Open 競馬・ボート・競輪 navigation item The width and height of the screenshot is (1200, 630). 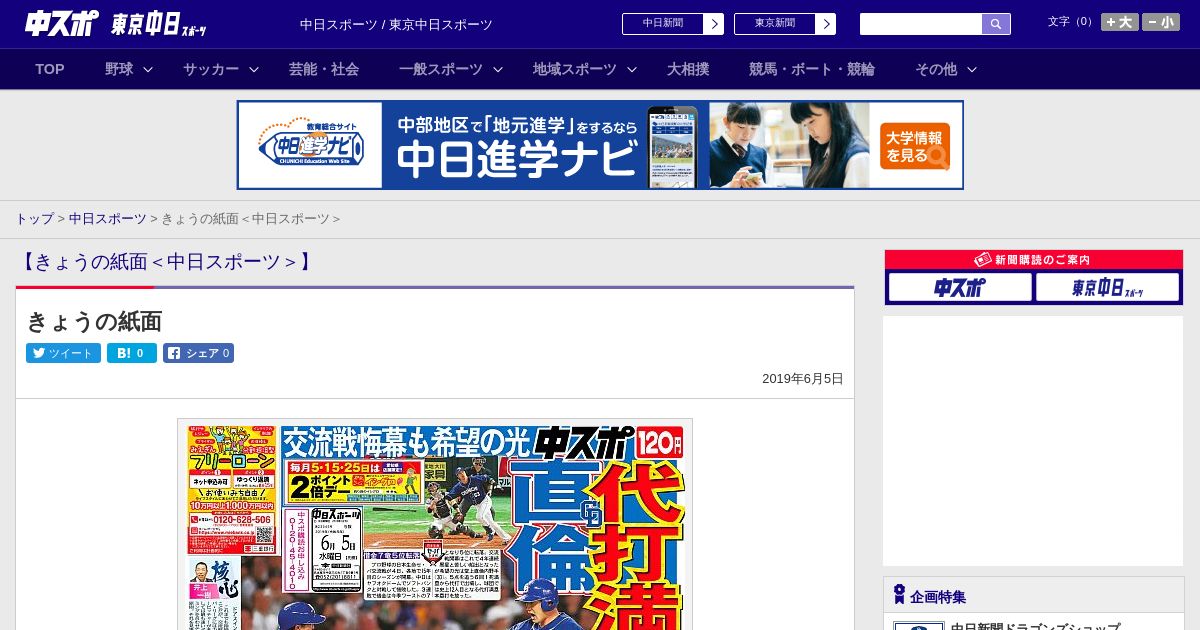click(x=812, y=69)
